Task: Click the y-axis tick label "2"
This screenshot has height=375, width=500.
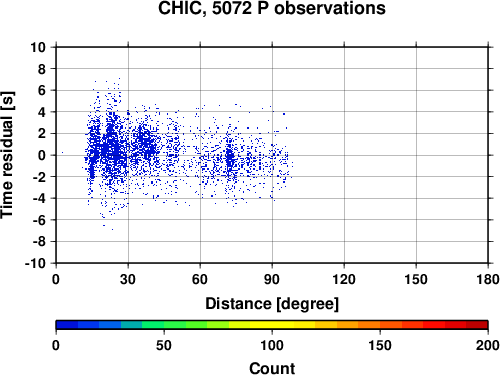Action: 42,134
